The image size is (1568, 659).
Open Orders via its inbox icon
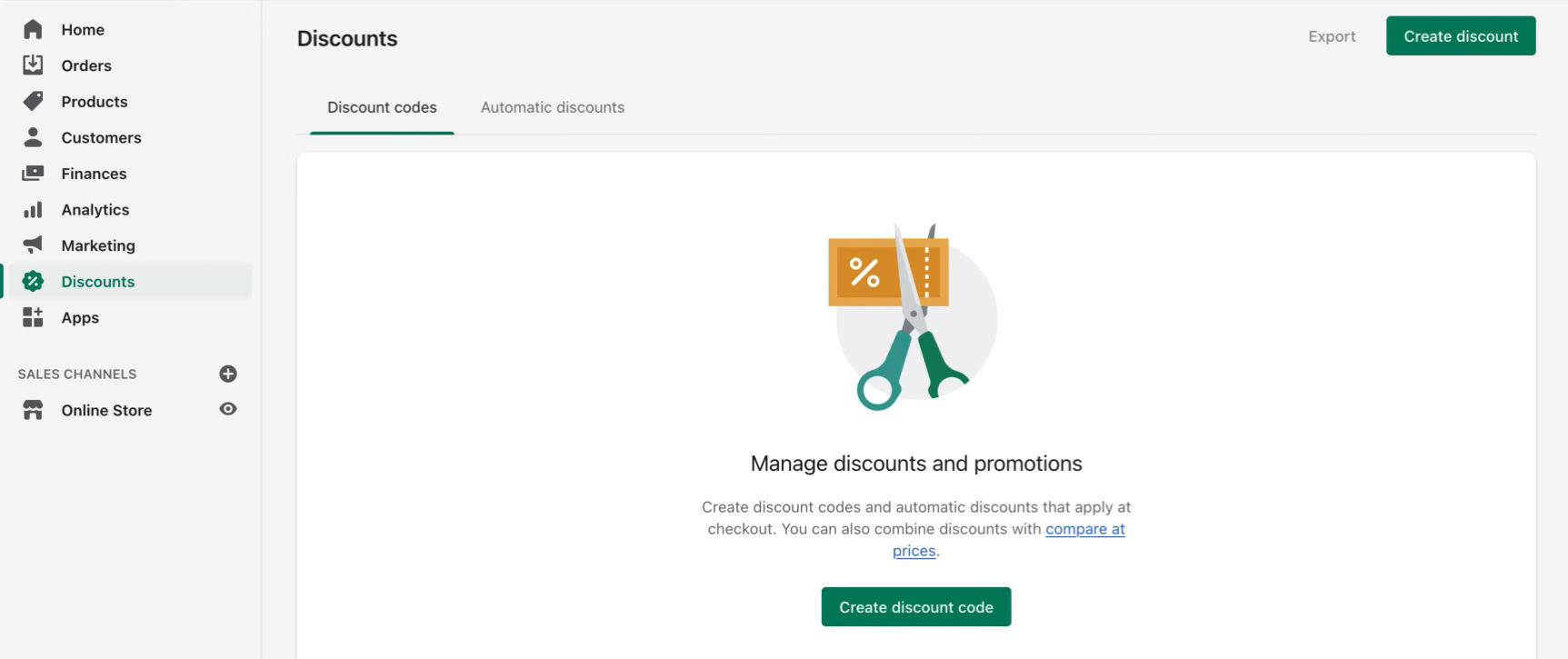pos(33,65)
